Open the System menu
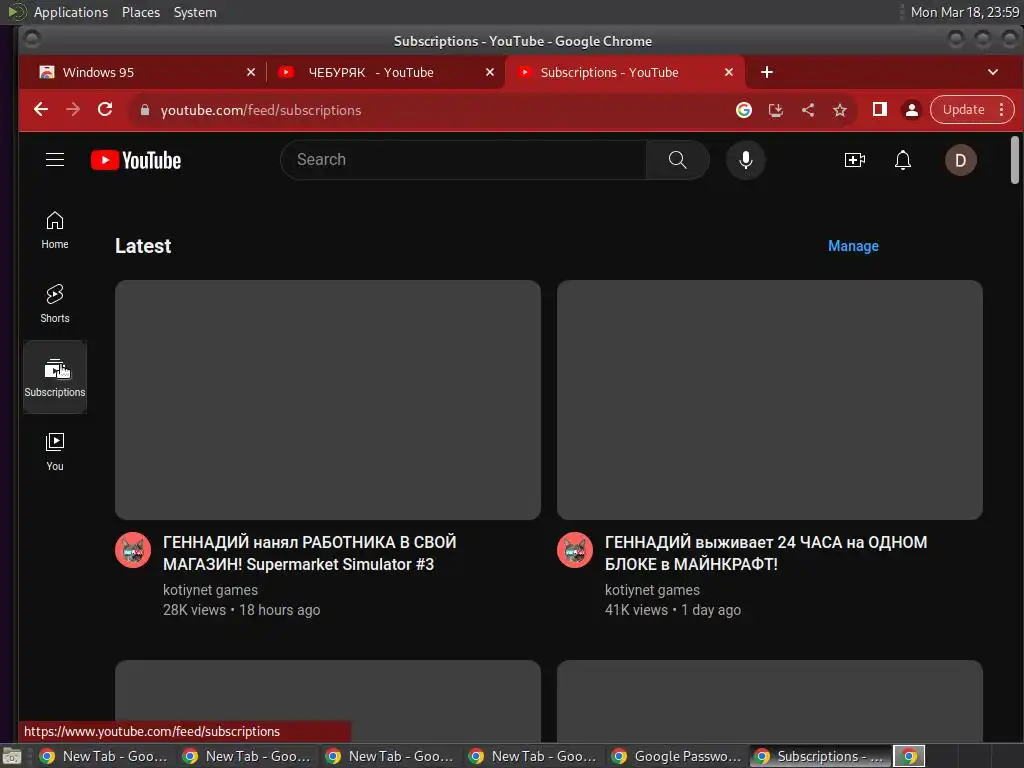 pos(195,12)
